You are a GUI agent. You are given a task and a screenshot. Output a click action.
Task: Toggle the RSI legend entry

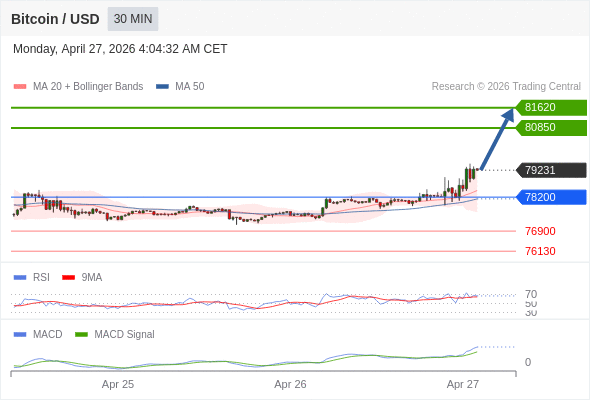(32, 277)
